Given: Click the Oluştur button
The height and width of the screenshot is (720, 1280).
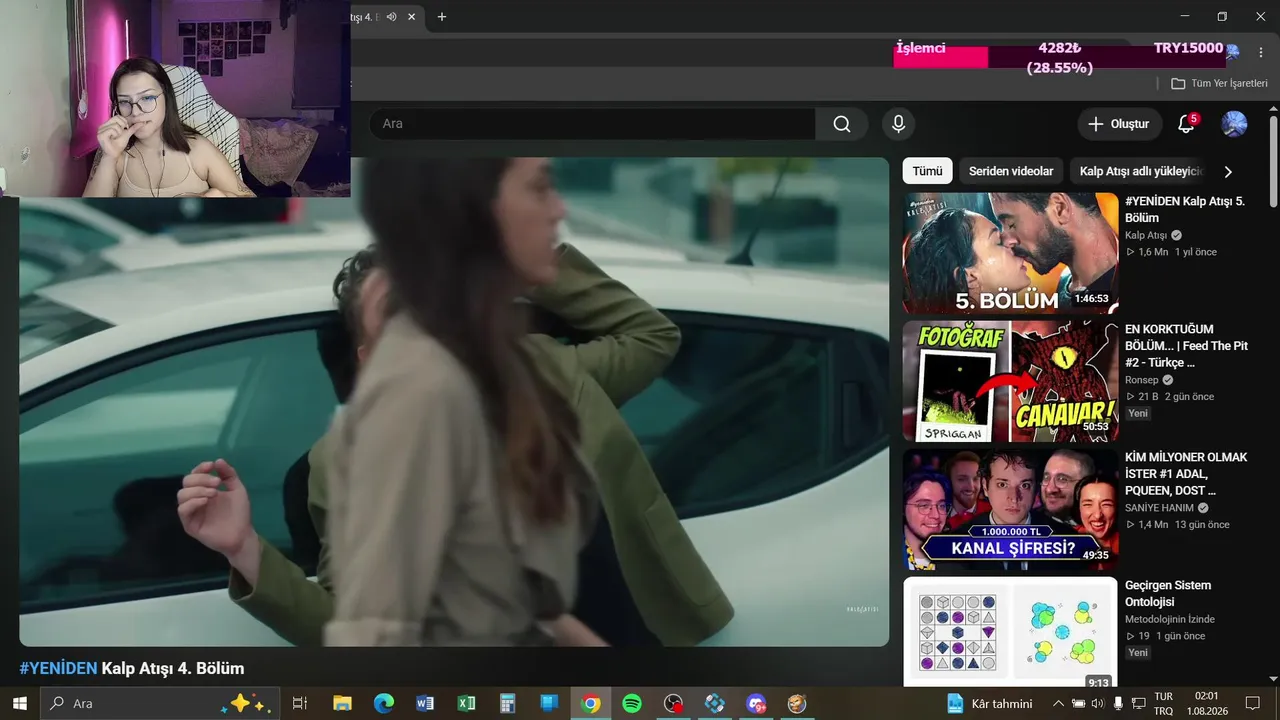Looking at the screenshot, I should click(x=1120, y=124).
